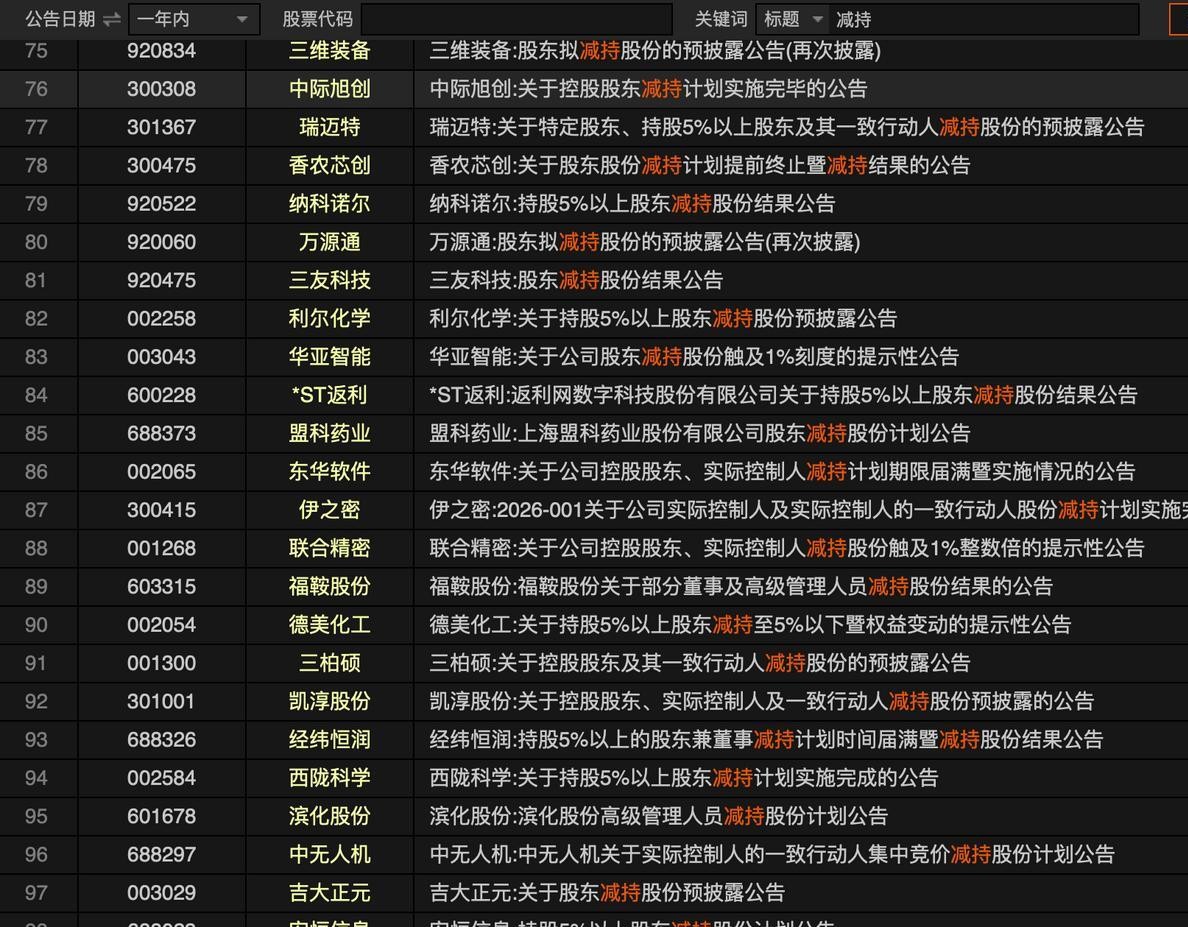Click stock code 300475
This screenshot has width=1188, height=927.
[161, 165]
